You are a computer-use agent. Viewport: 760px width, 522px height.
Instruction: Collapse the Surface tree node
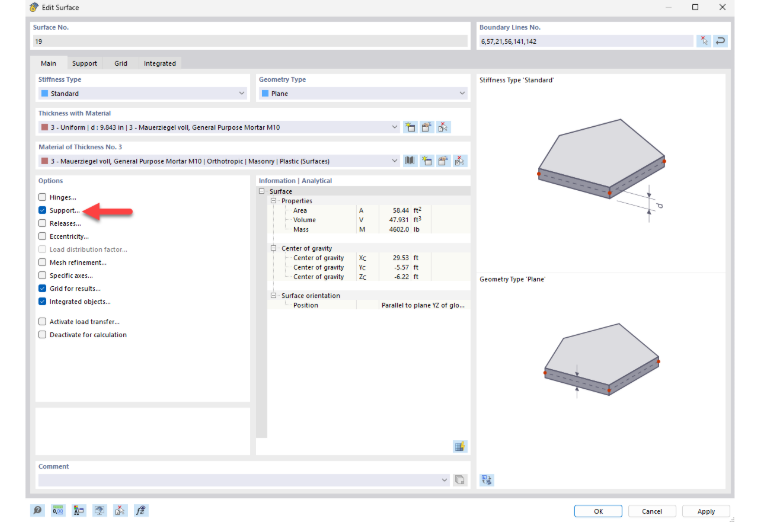(x=262, y=191)
